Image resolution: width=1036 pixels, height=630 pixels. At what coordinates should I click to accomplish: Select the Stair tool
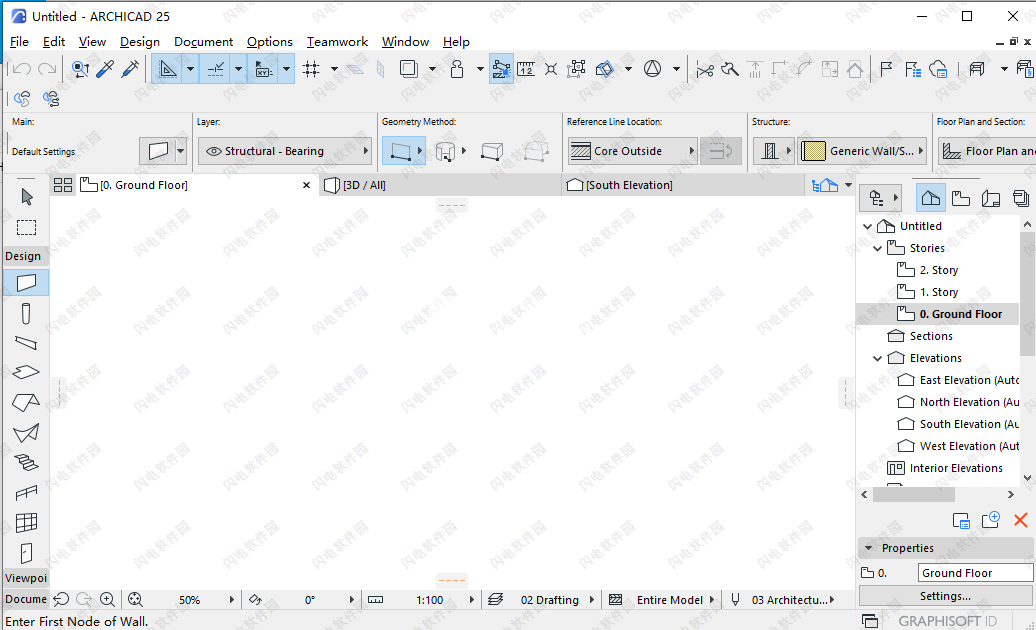[x=26, y=462]
